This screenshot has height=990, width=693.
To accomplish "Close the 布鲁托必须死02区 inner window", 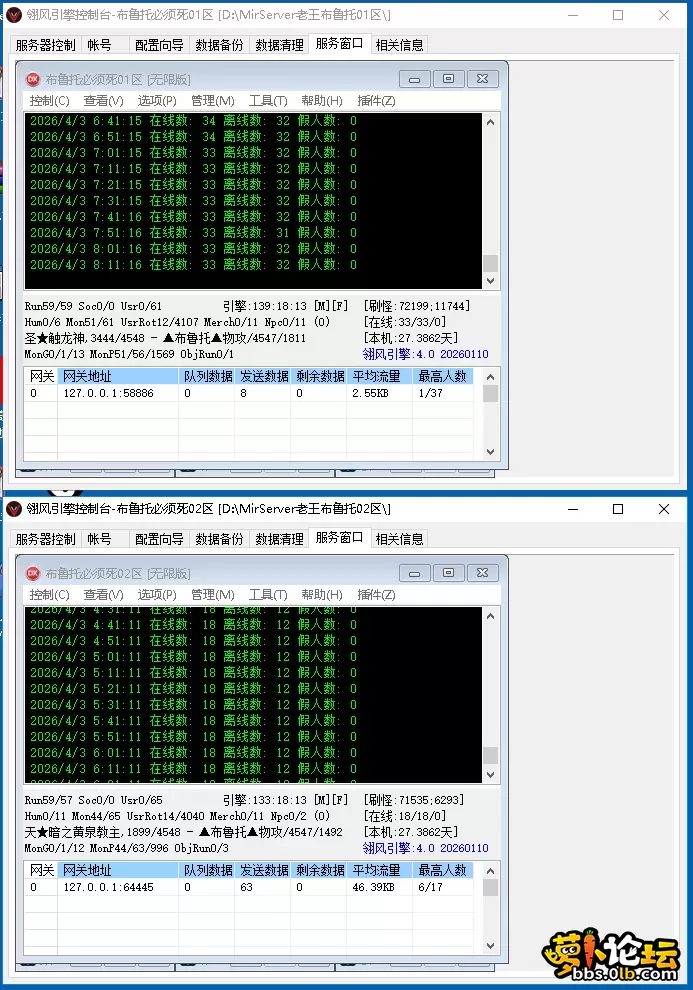I will click(483, 573).
